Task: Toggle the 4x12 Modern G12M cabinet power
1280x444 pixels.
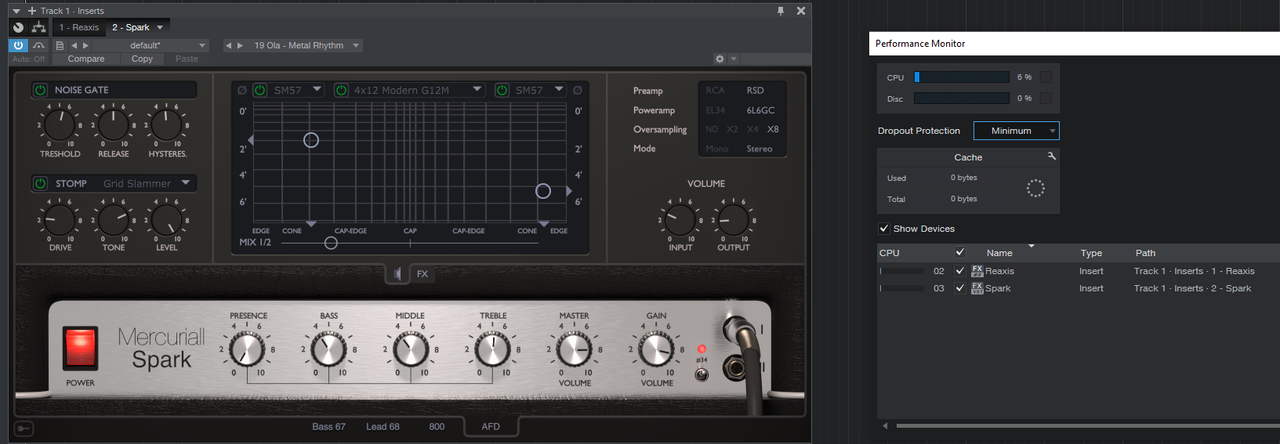Action: pos(341,90)
